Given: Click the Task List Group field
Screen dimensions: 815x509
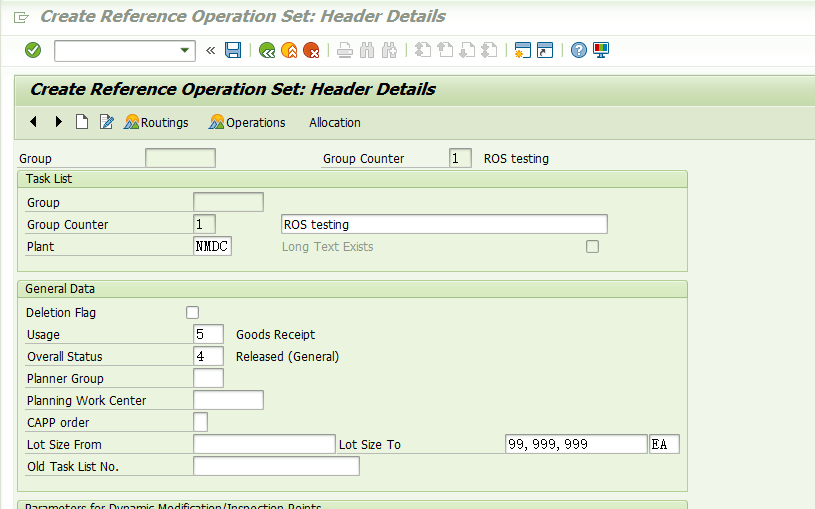Looking at the screenshot, I should click(x=228, y=202).
